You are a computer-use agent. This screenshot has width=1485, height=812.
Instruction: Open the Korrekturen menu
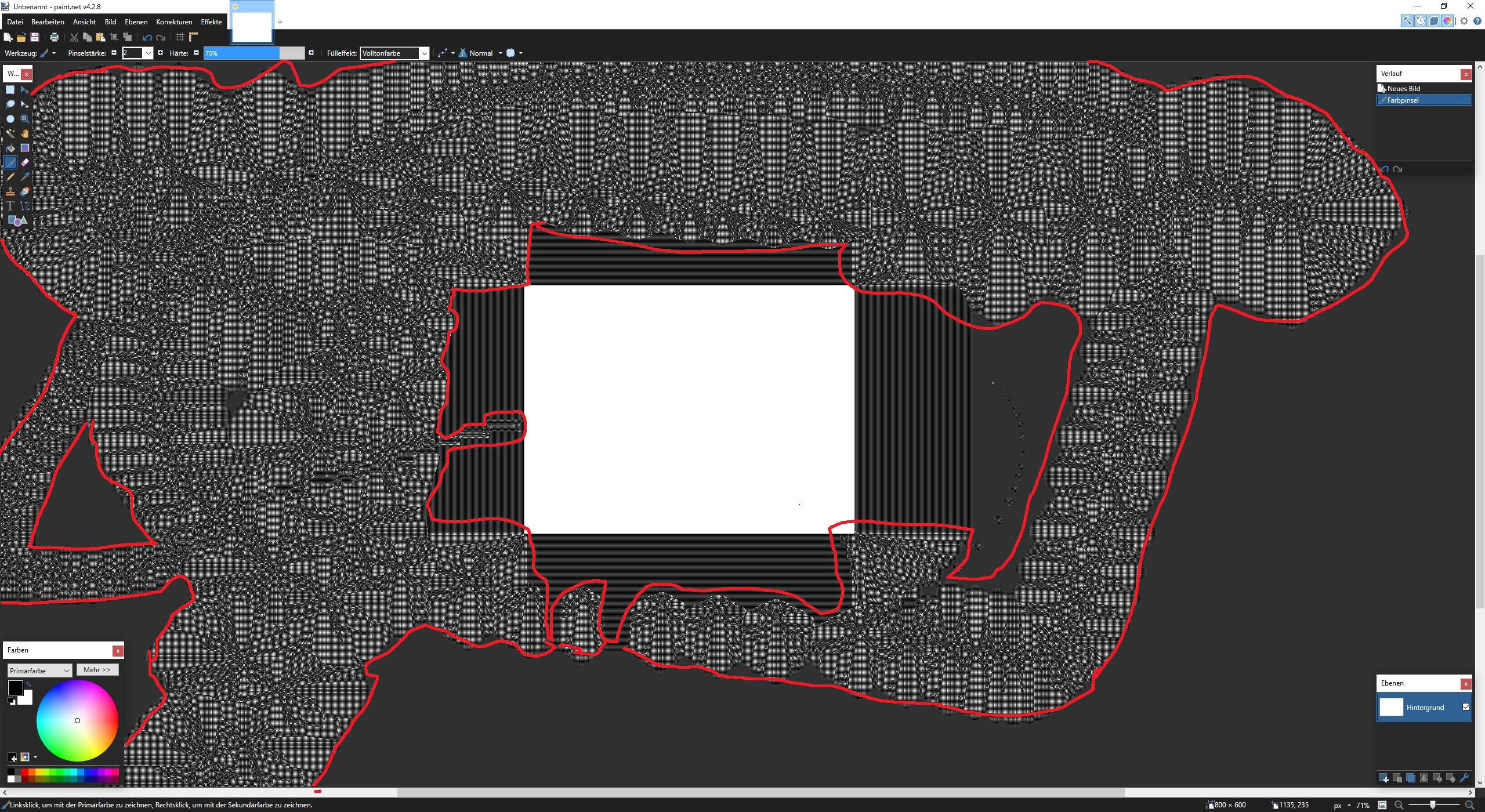[x=174, y=22]
